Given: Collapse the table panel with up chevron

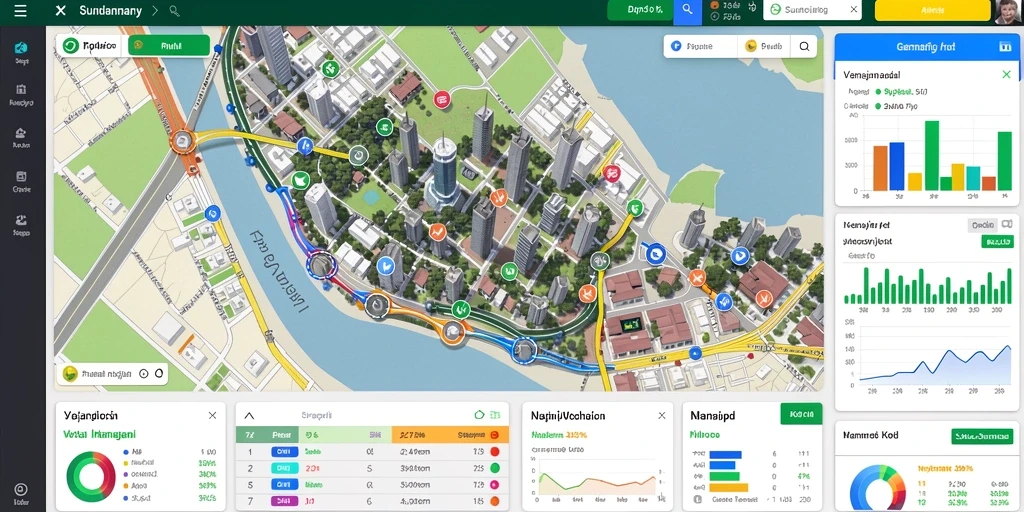Looking at the screenshot, I should [249, 415].
